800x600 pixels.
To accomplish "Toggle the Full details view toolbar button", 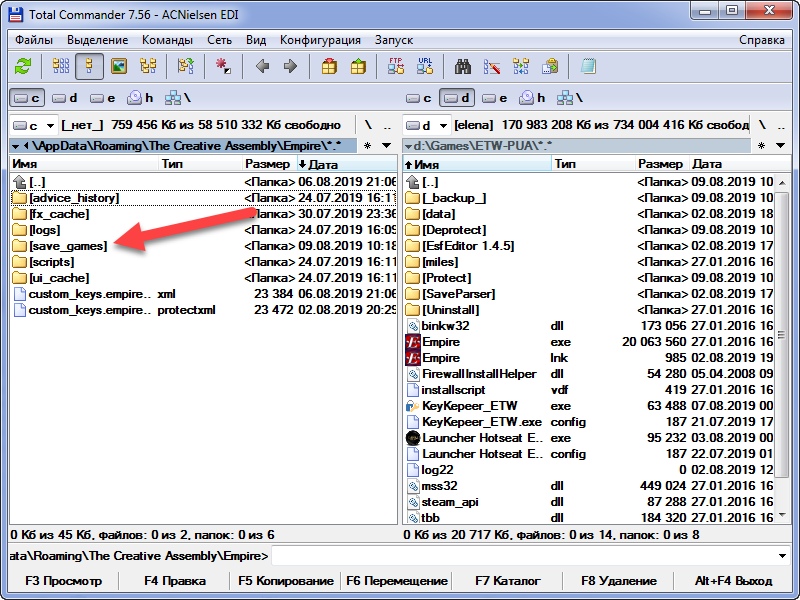I will click(89, 66).
